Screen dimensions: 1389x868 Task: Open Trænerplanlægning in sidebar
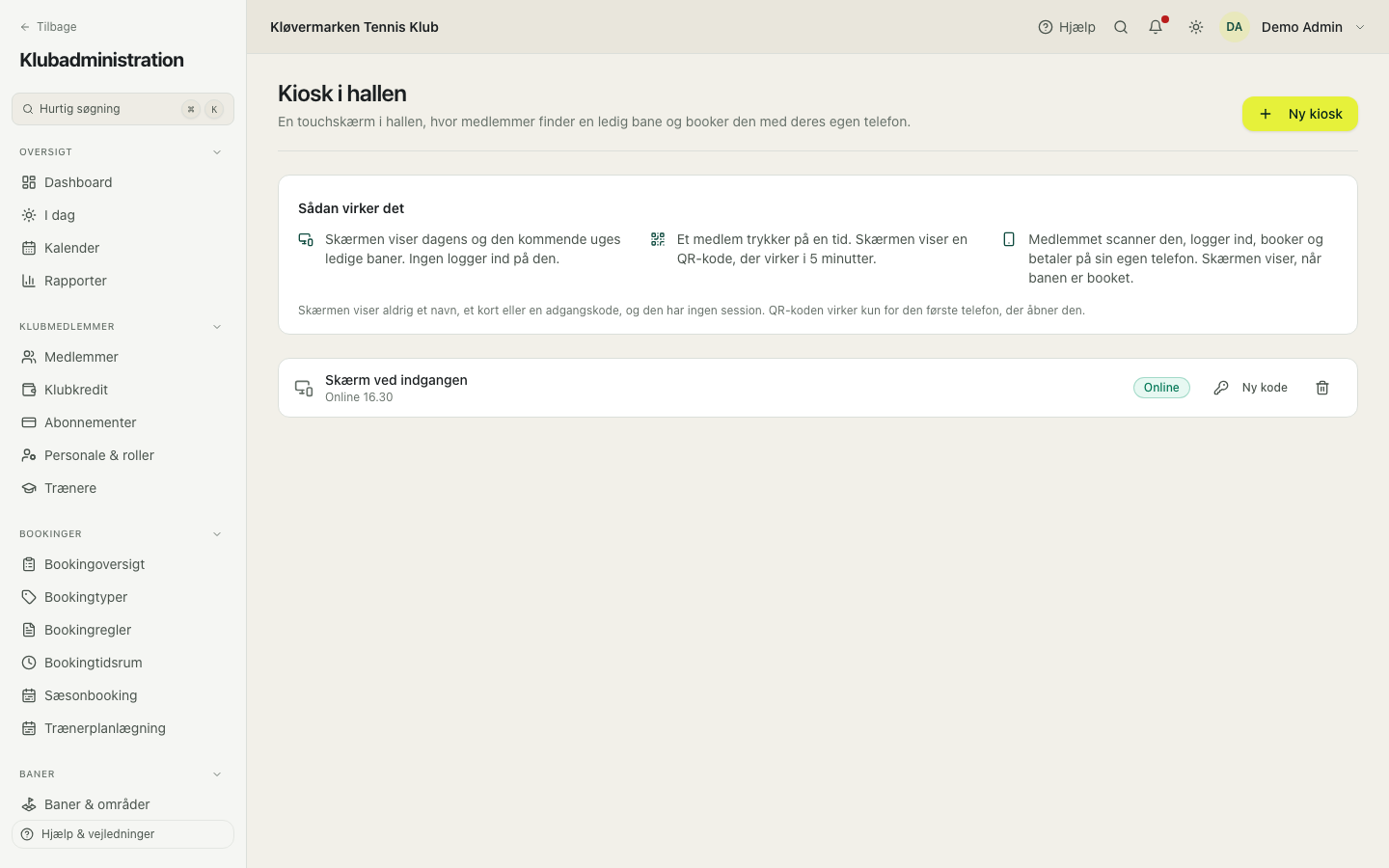pyautogui.click(x=123, y=728)
